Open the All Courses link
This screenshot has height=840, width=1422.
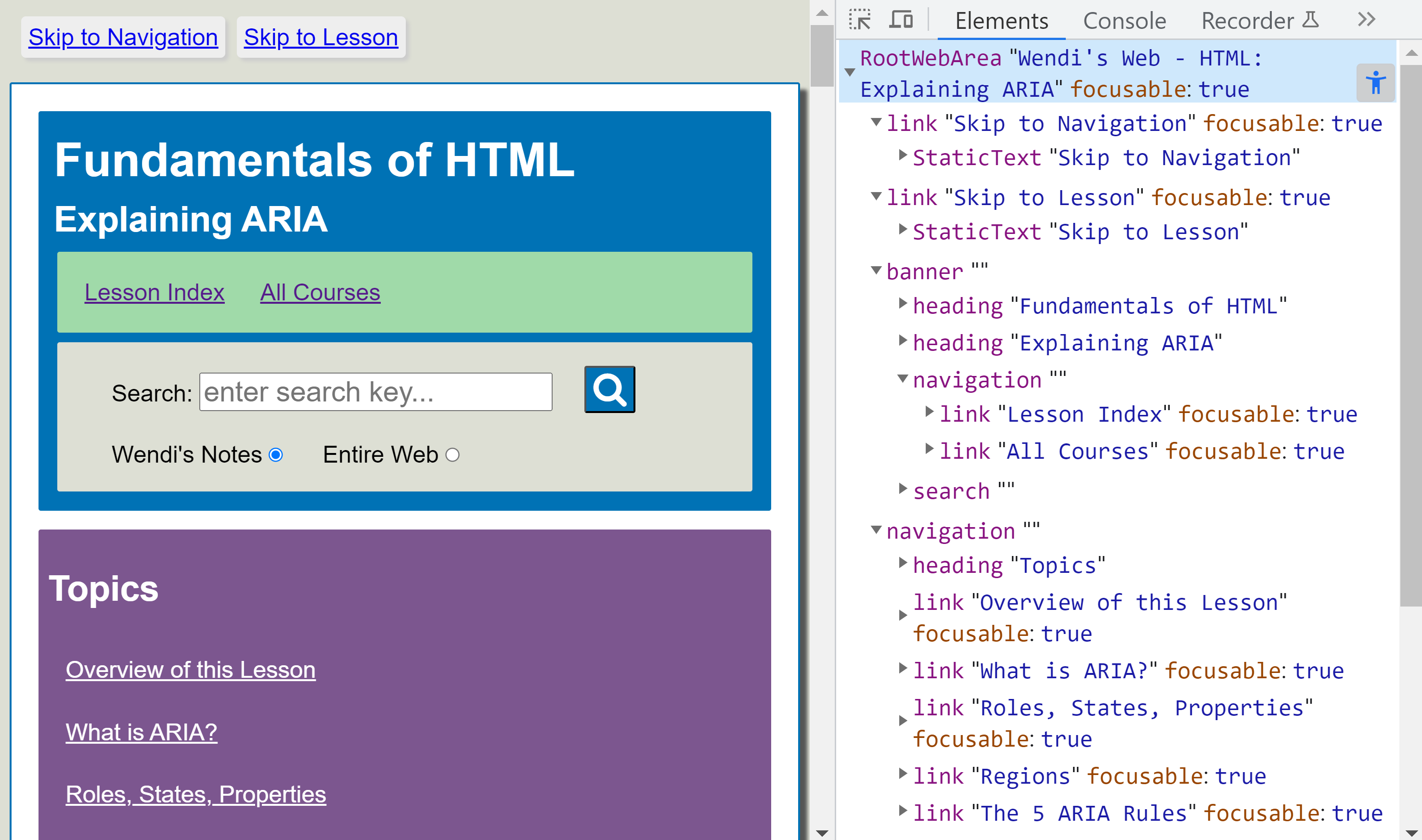click(x=320, y=293)
